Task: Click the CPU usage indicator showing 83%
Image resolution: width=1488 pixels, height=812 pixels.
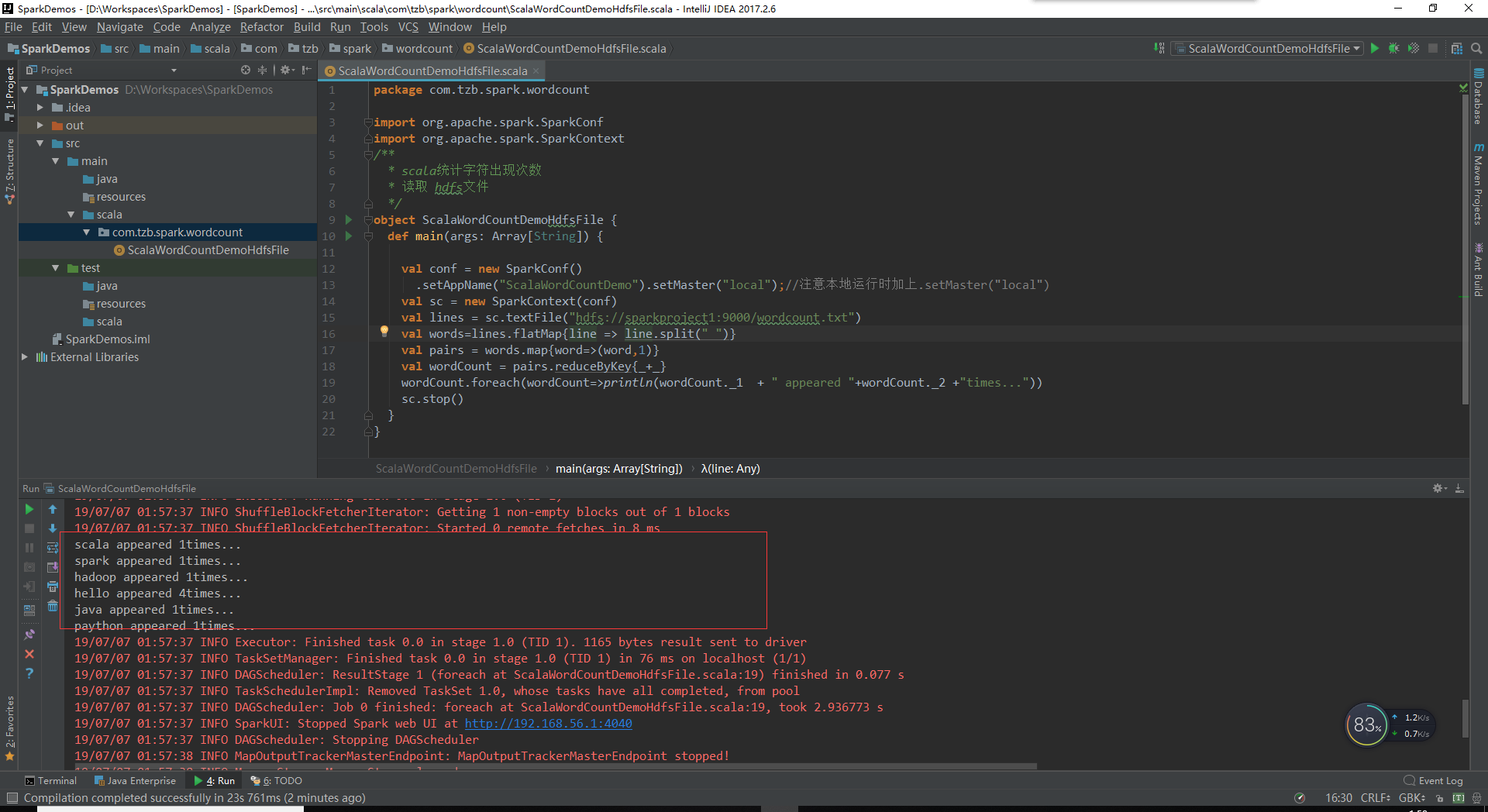Action: click(x=1368, y=724)
